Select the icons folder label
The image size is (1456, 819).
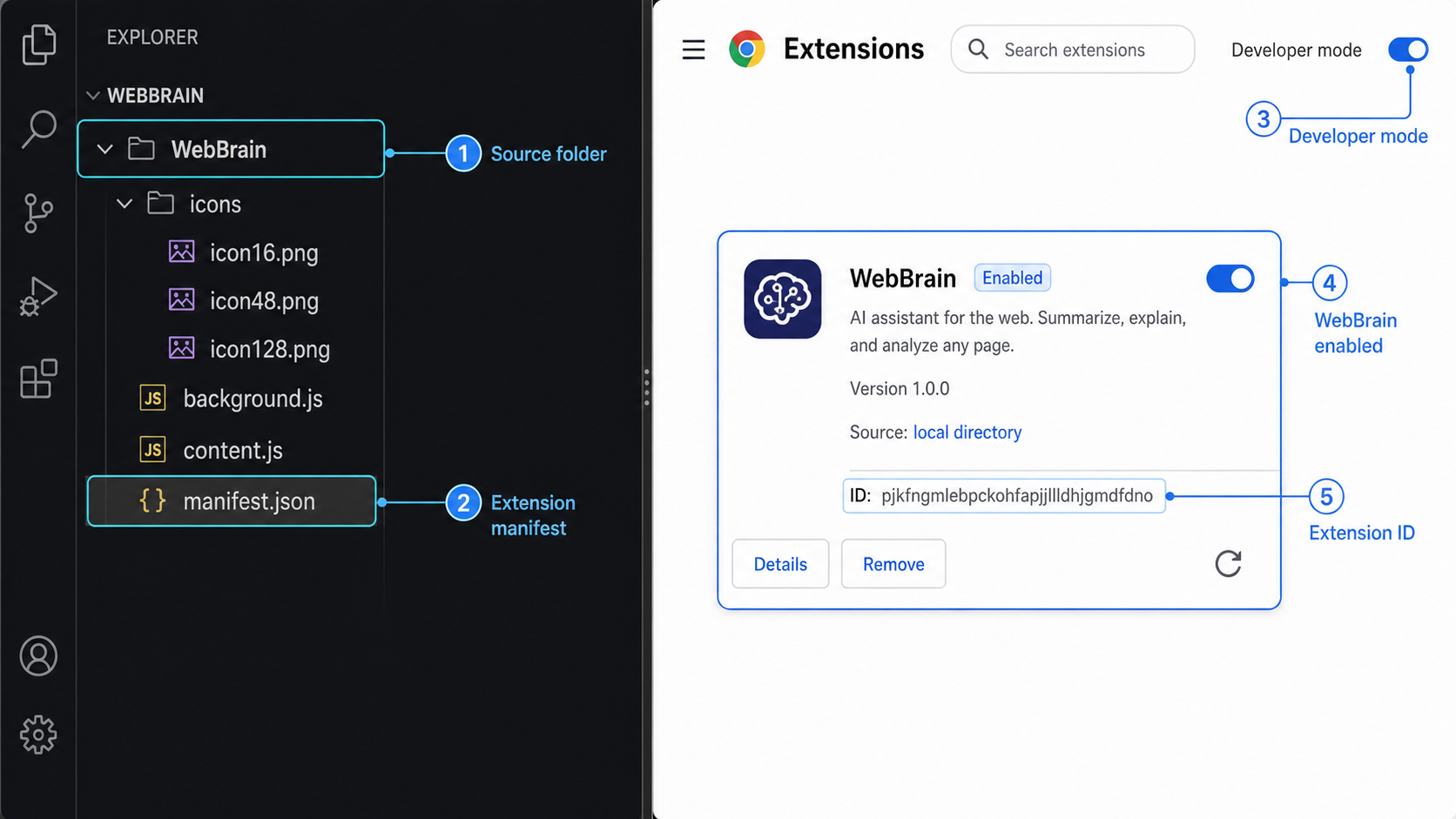[x=215, y=204]
